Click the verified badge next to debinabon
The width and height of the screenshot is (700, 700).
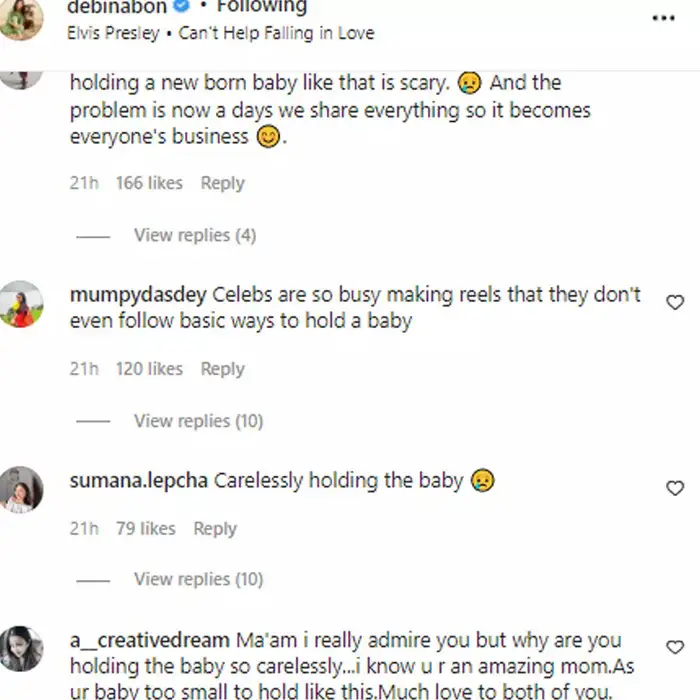183,6
